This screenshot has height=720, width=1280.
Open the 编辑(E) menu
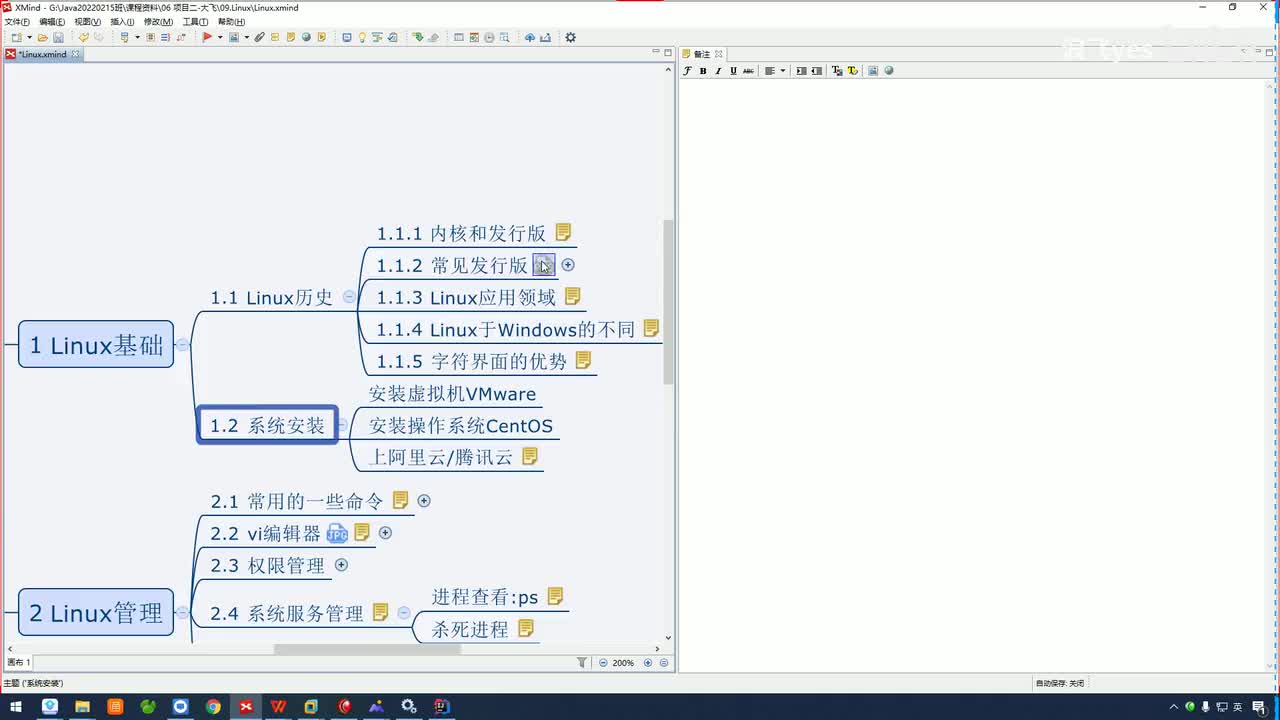click(x=52, y=21)
